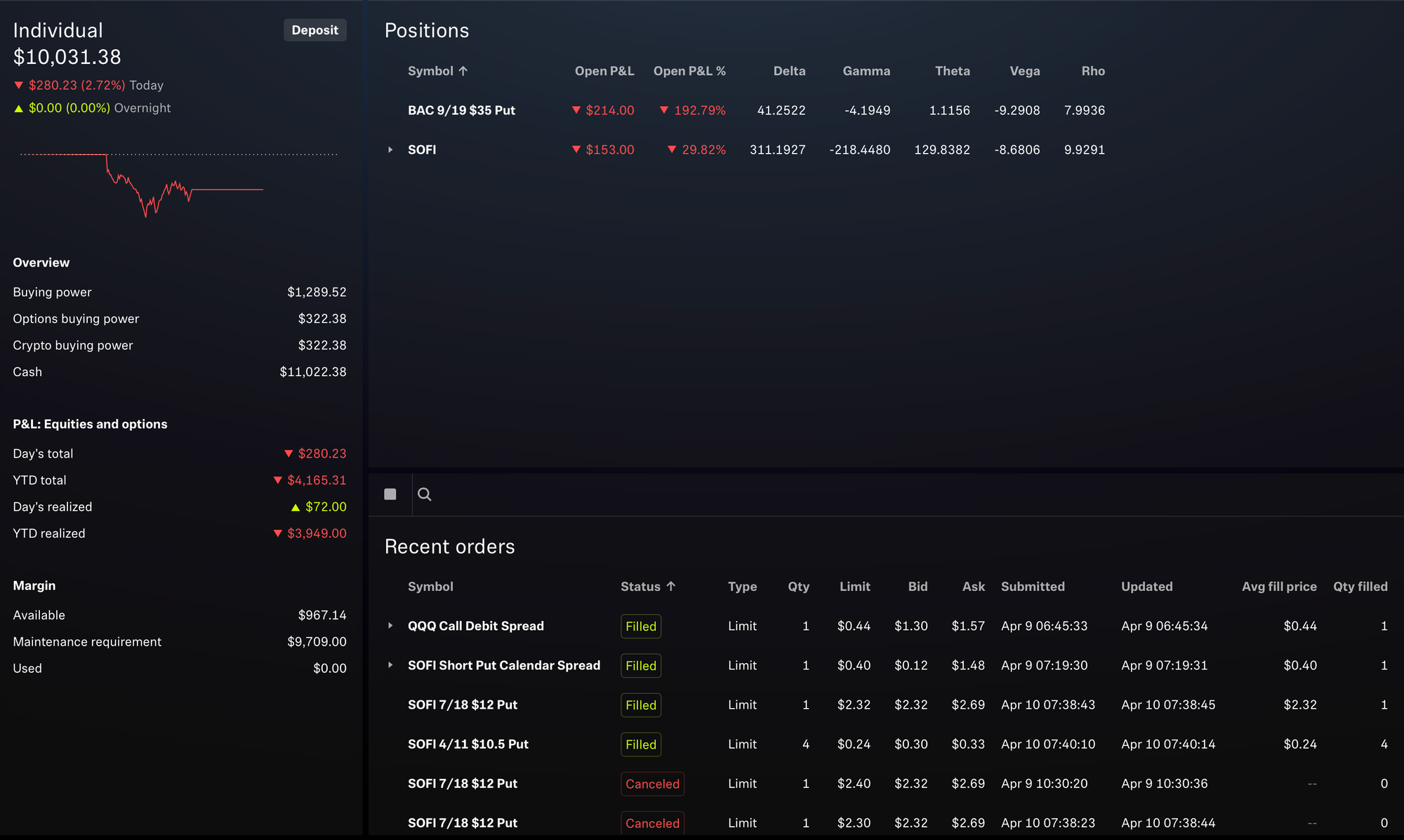This screenshot has width=1404, height=840.
Task: Sort orders by Qty filled header
Action: [x=1360, y=587]
